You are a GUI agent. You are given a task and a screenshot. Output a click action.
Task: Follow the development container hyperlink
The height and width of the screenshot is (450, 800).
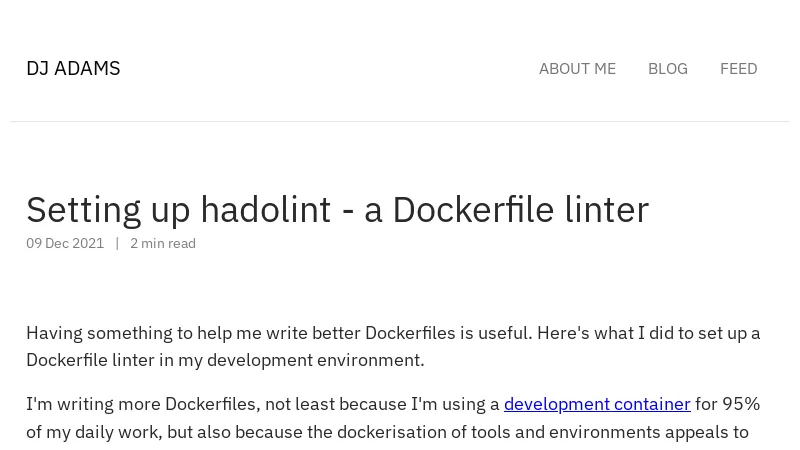pyautogui.click(x=597, y=404)
